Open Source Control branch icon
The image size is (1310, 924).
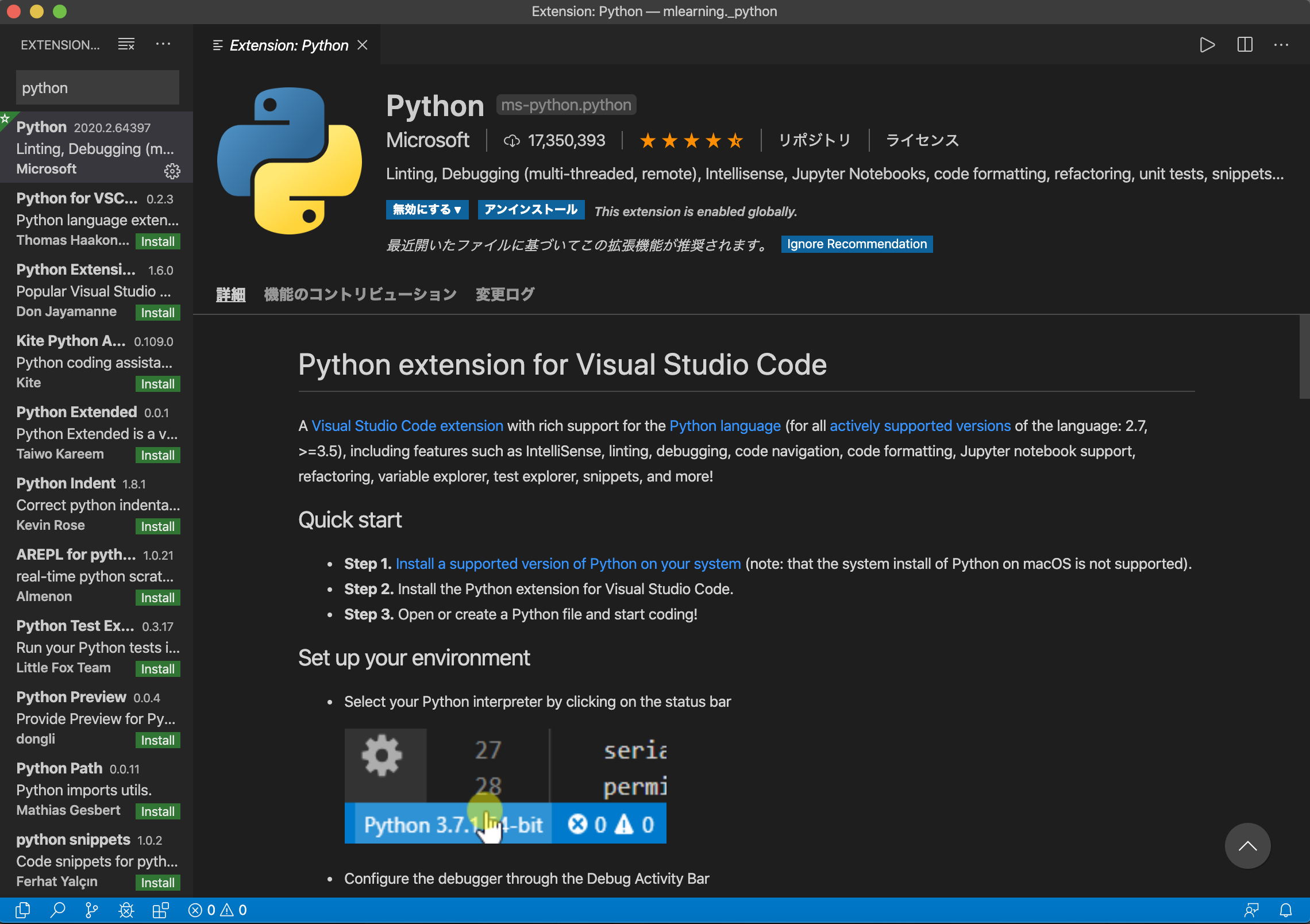pyautogui.click(x=91, y=910)
